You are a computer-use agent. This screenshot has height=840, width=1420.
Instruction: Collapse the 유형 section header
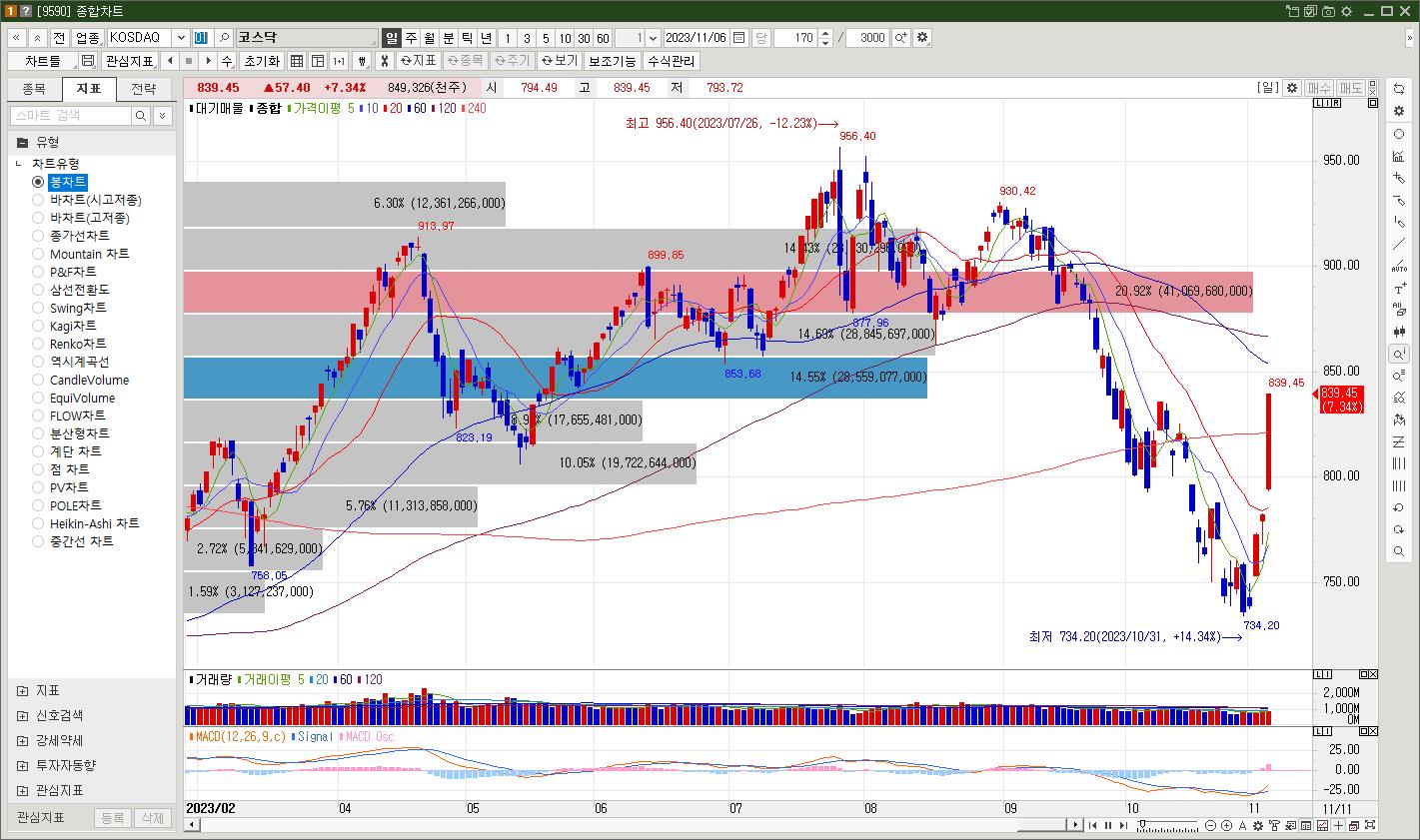point(91,142)
